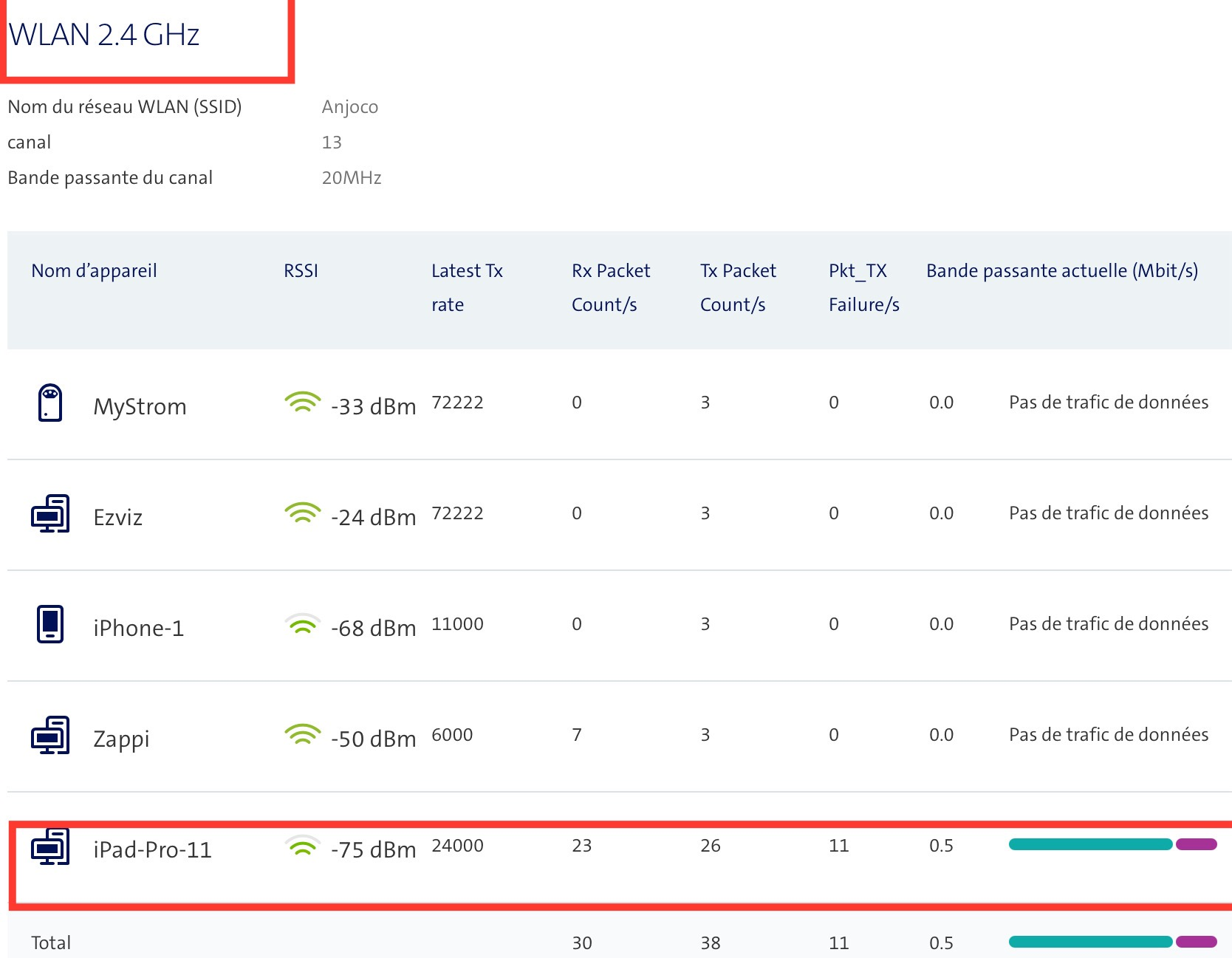The height and width of the screenshot is (958, 1232).
Task: Click the Ezviz computer device icon
Action: pos(49,513)
